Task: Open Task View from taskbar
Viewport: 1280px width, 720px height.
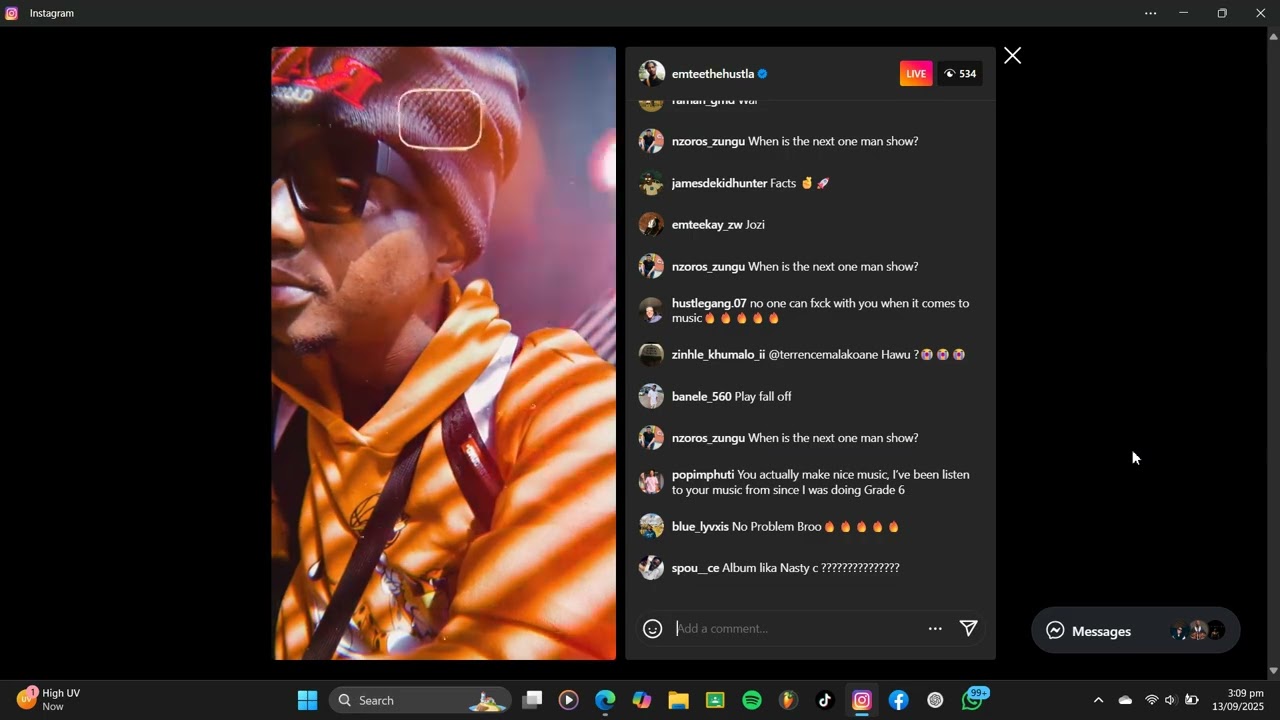Action: point(532,700)
